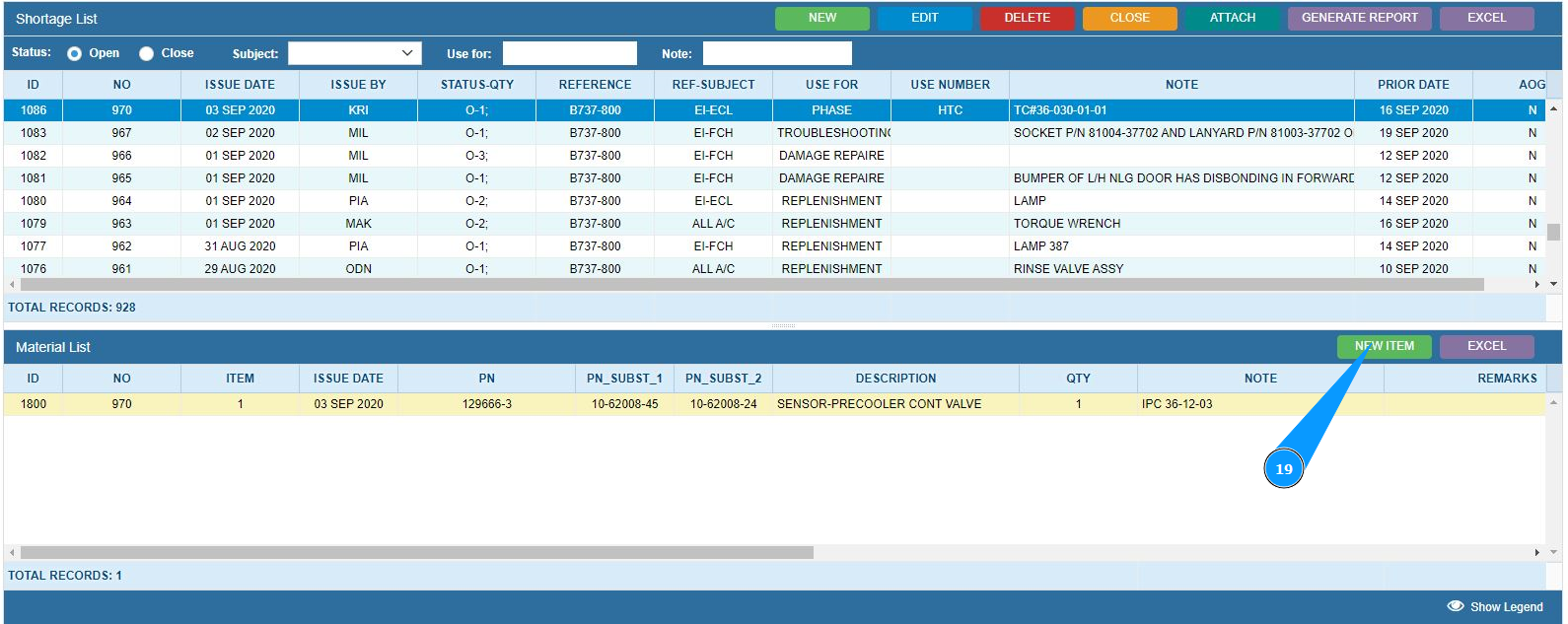Click PN_SUBST_2 value 10-62008-24
The width and height of the screenshot is (1568, 624).
(723, 404)
